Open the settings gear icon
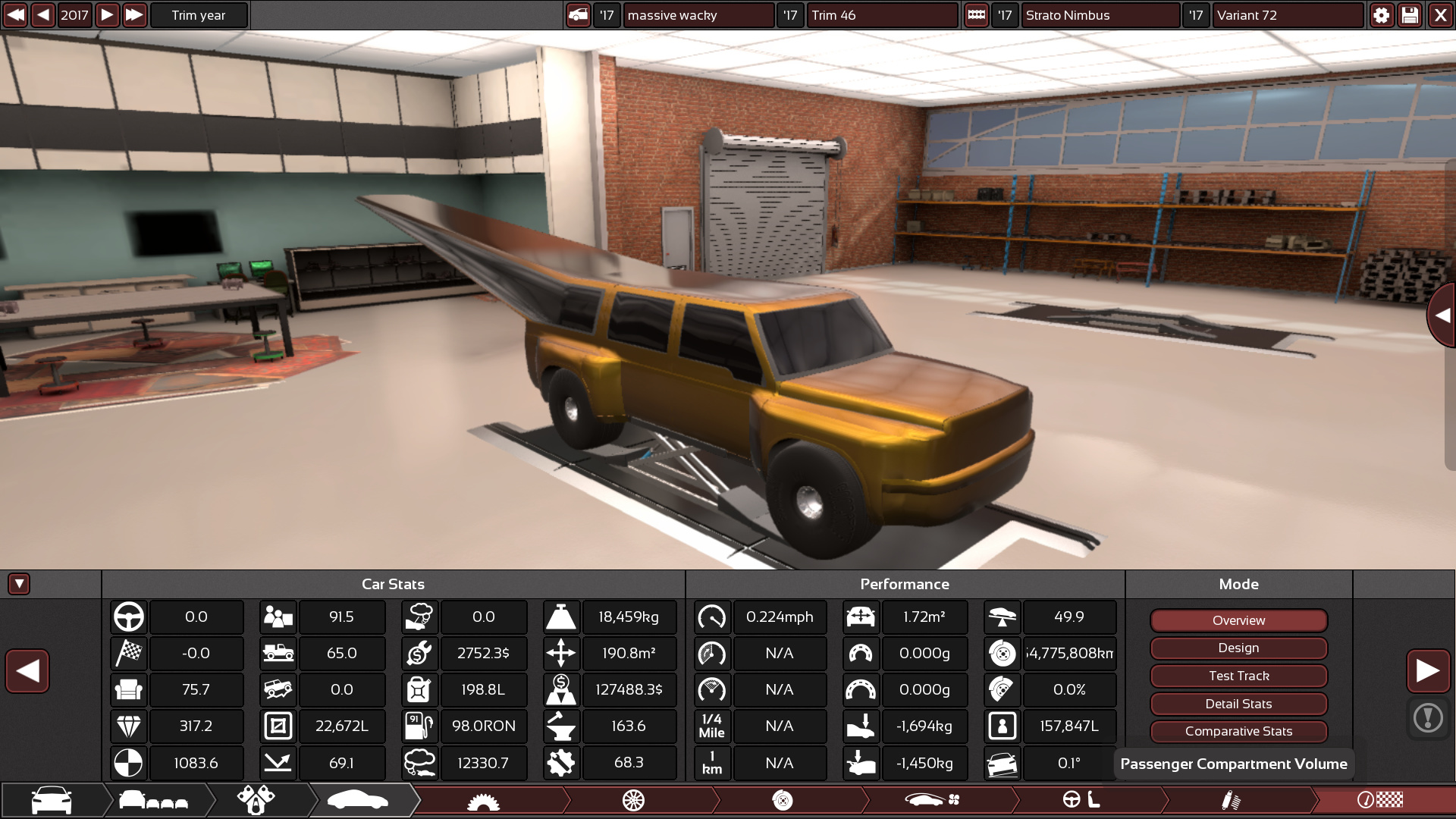This screenshot has height=819, width=1456. (x=1381, y=15)
